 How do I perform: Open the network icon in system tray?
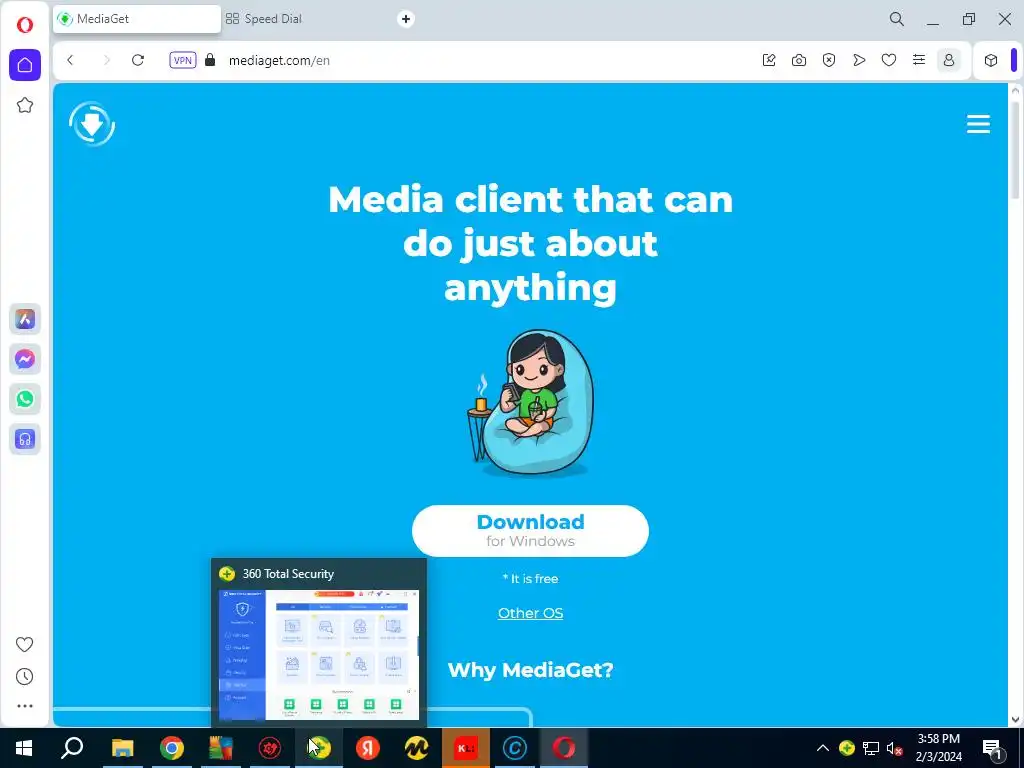[871, 748]
